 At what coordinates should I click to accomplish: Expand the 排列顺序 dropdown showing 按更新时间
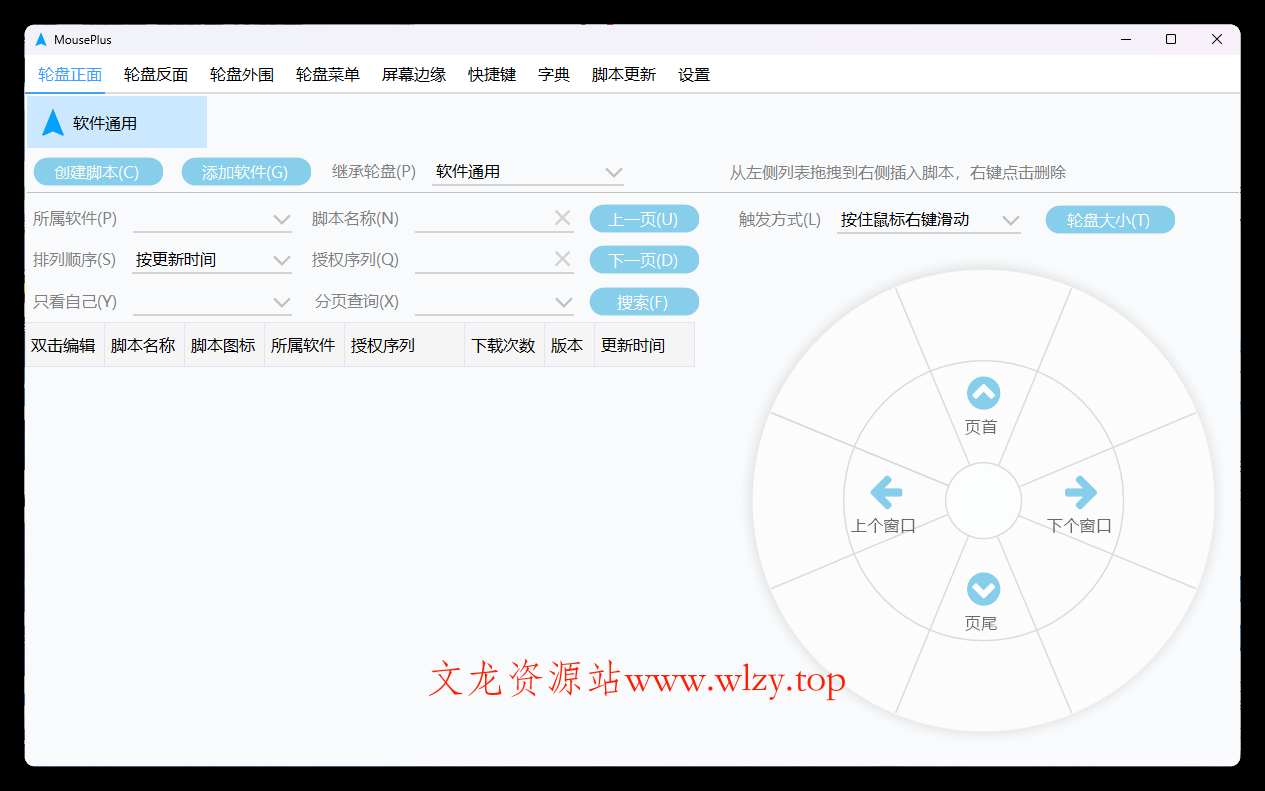(x=282, y=259)
